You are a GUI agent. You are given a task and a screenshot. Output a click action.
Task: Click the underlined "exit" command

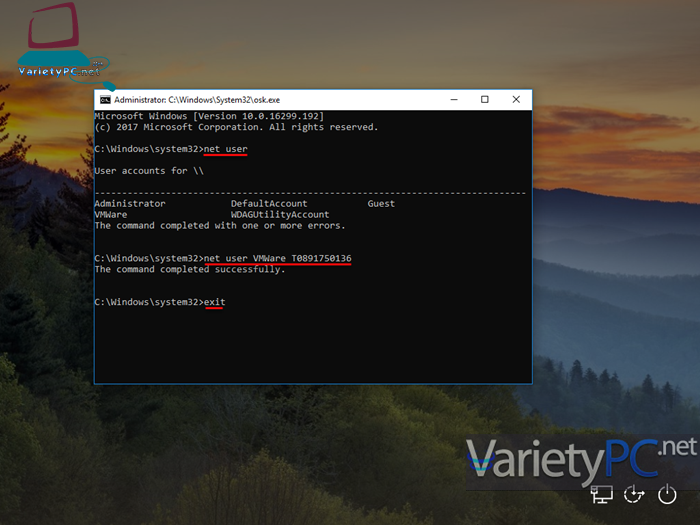(214, 302)
